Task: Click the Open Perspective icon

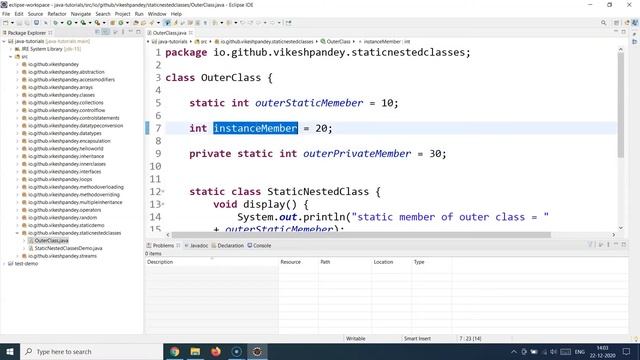Action: [x=616, y=23]
